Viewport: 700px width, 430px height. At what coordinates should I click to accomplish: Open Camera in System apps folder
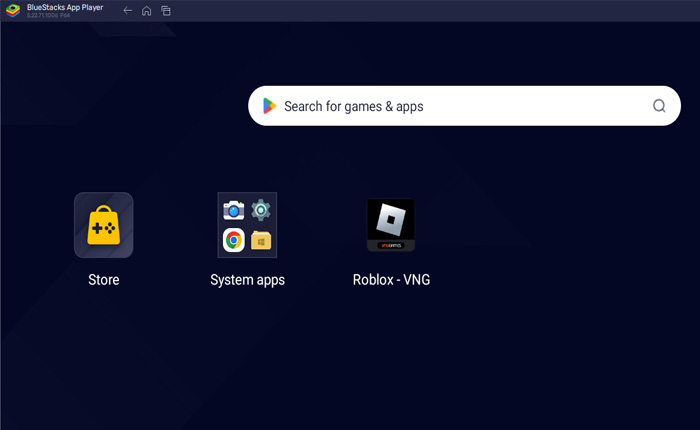tap(233, 210)
